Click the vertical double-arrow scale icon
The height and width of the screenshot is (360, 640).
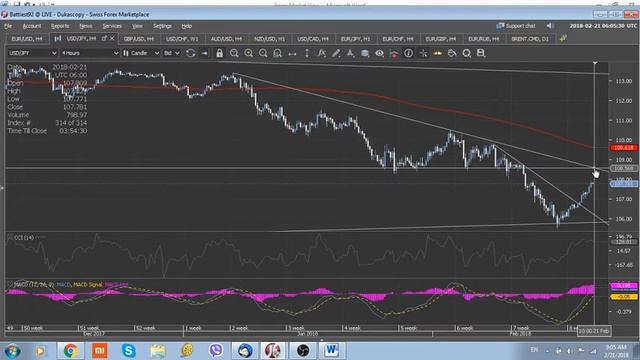click(x=307, y=53)
